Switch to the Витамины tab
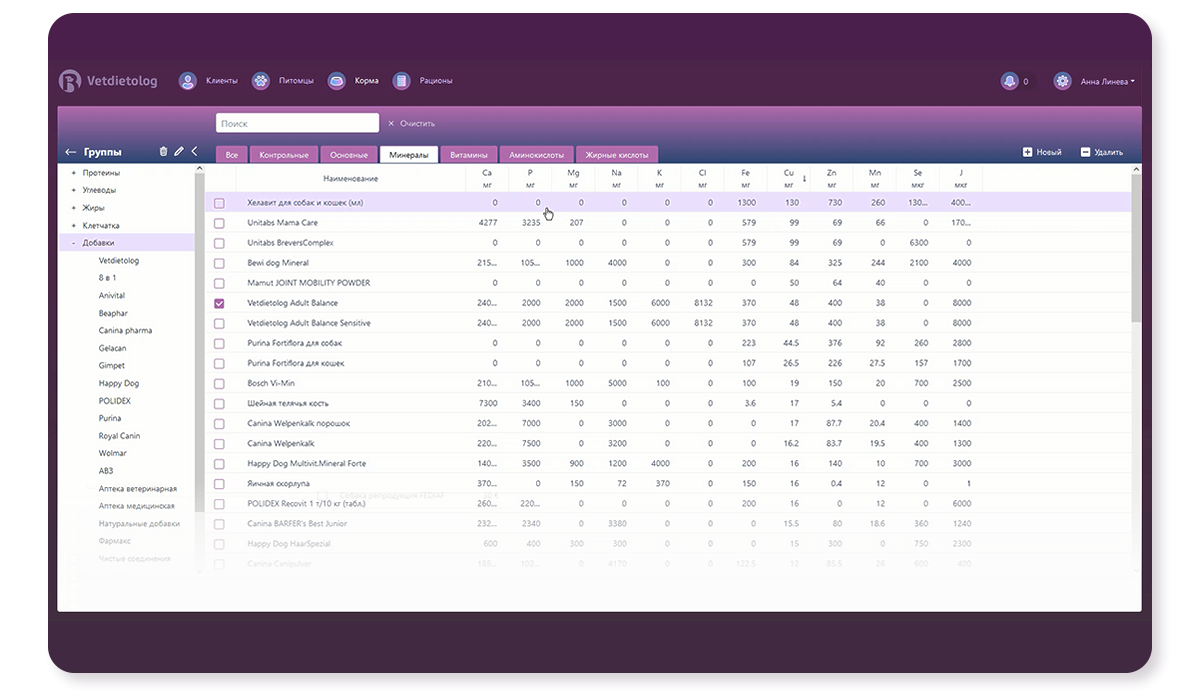This screenshot has width=1200, height=700. coord(468,155)
